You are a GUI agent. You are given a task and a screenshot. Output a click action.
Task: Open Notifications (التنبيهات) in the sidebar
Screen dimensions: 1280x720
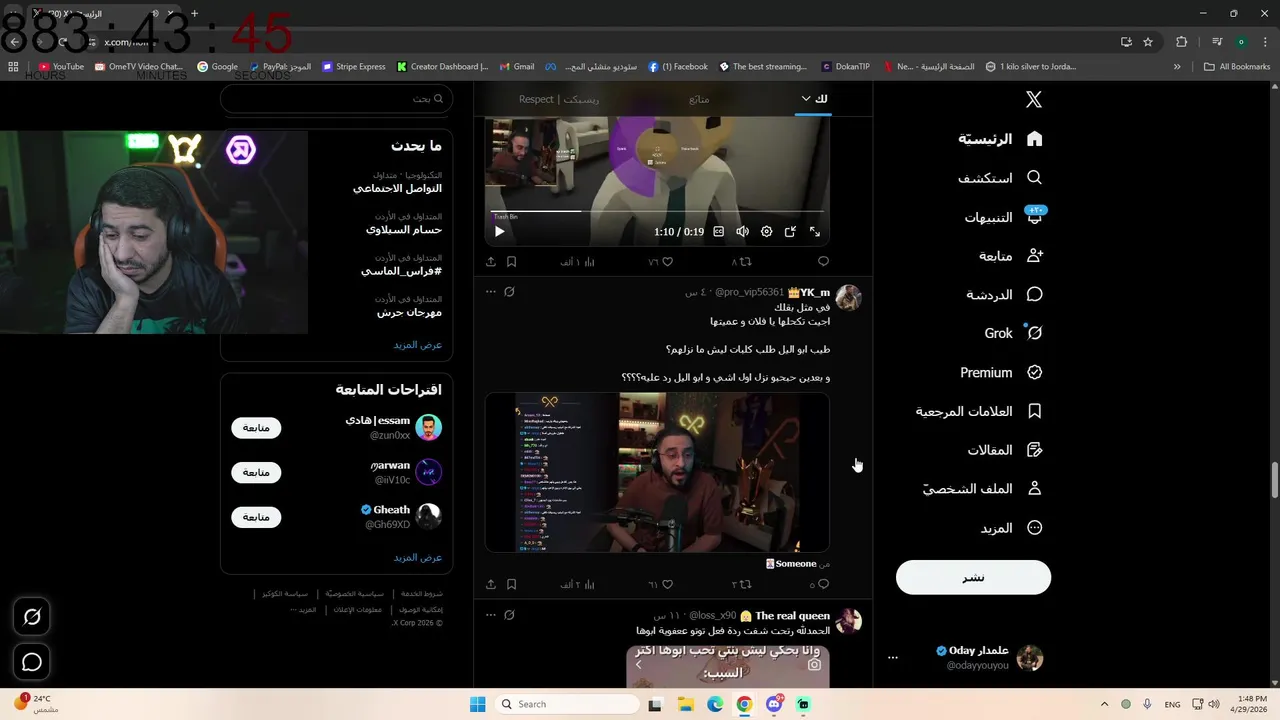tap(1003, 217)
